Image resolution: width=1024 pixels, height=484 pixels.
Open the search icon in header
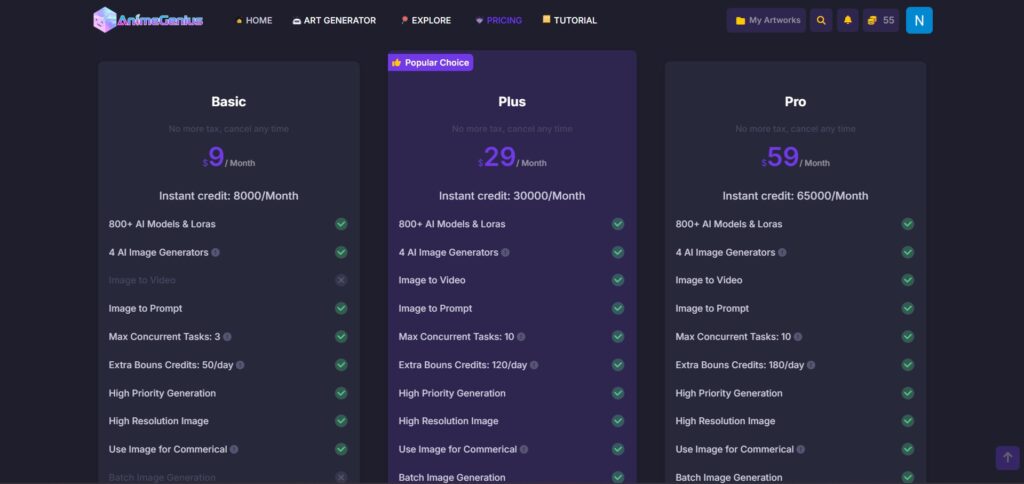pyautogui.click(x=821, y=20)
